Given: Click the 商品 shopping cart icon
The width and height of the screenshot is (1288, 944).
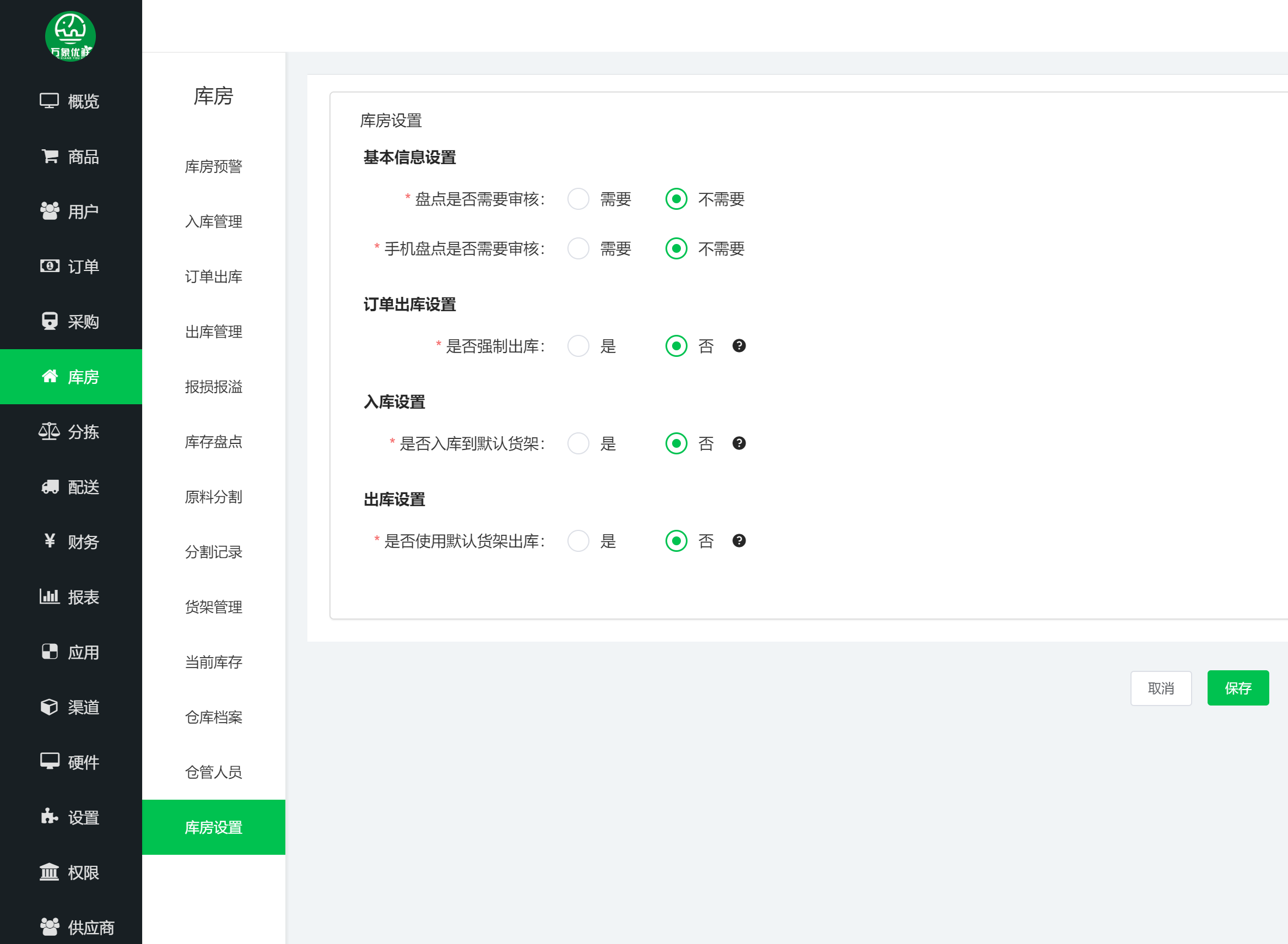Looking at the screenshot, I should point(50,156).
